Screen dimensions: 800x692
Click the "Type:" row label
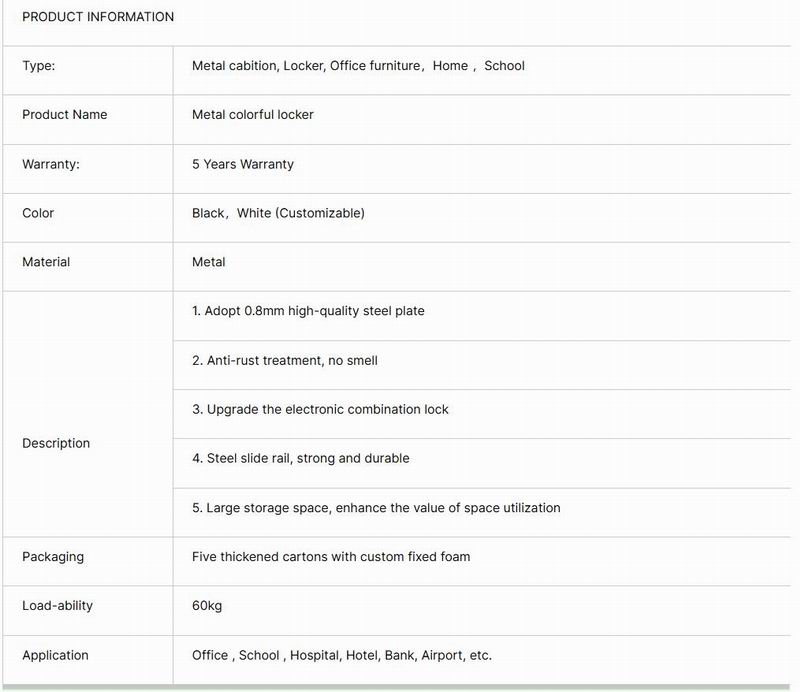click(39, 66)
